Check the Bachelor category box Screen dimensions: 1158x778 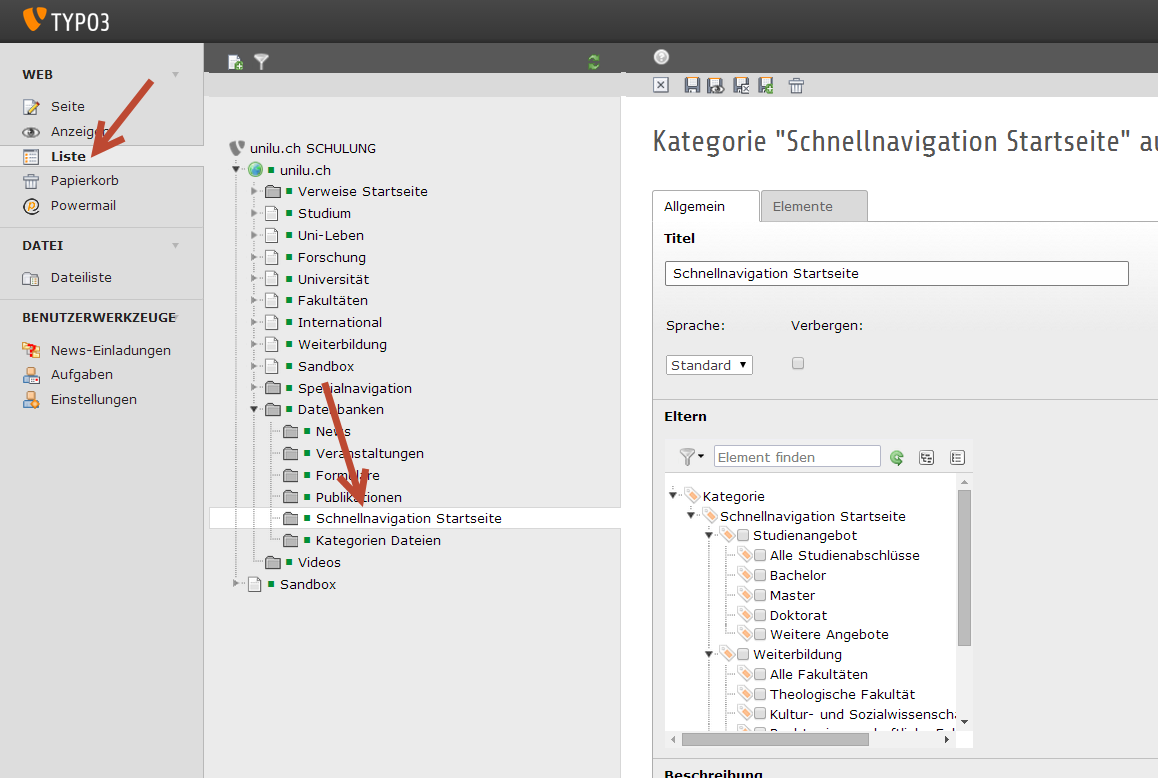pos(760,575)
